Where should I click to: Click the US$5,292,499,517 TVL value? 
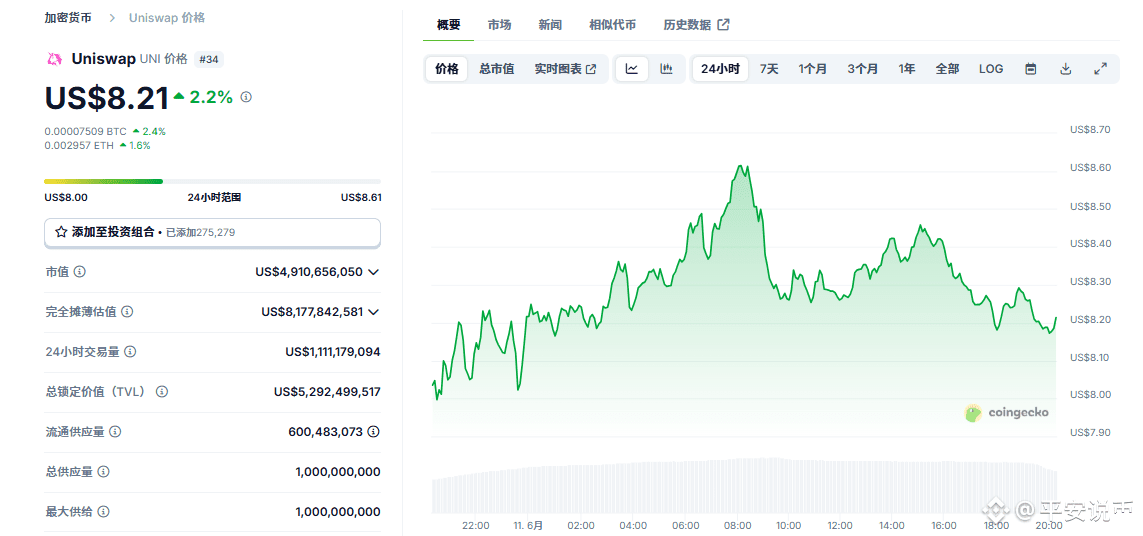(327, 392)
